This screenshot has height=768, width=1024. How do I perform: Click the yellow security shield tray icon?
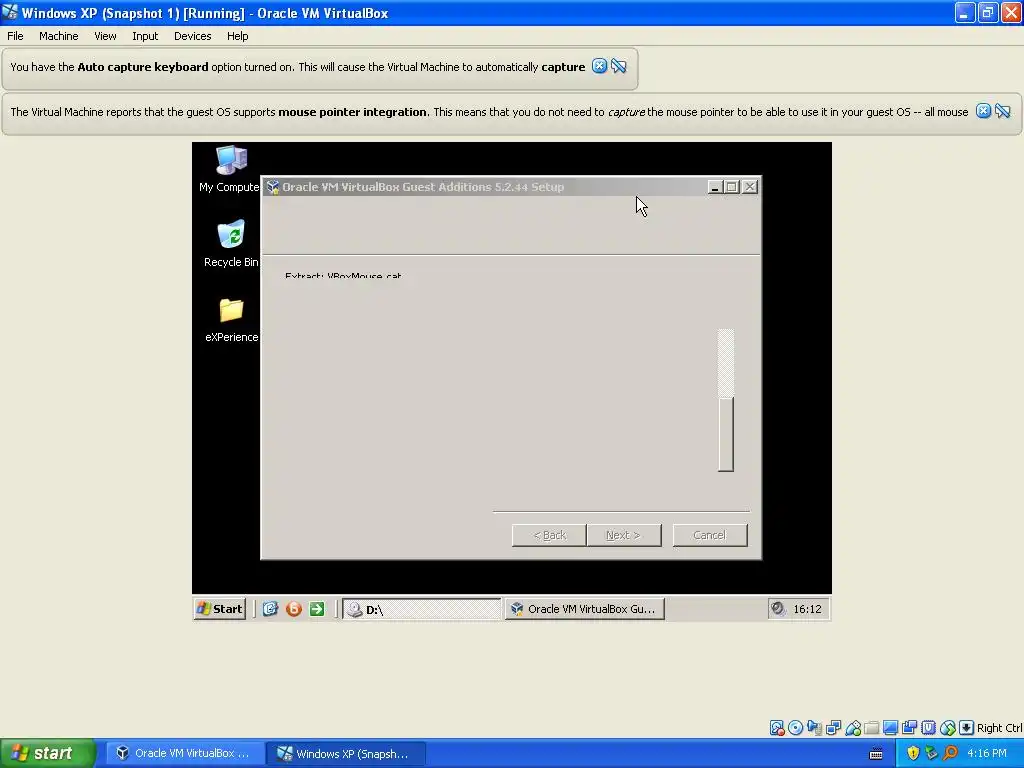coord(913,754)
